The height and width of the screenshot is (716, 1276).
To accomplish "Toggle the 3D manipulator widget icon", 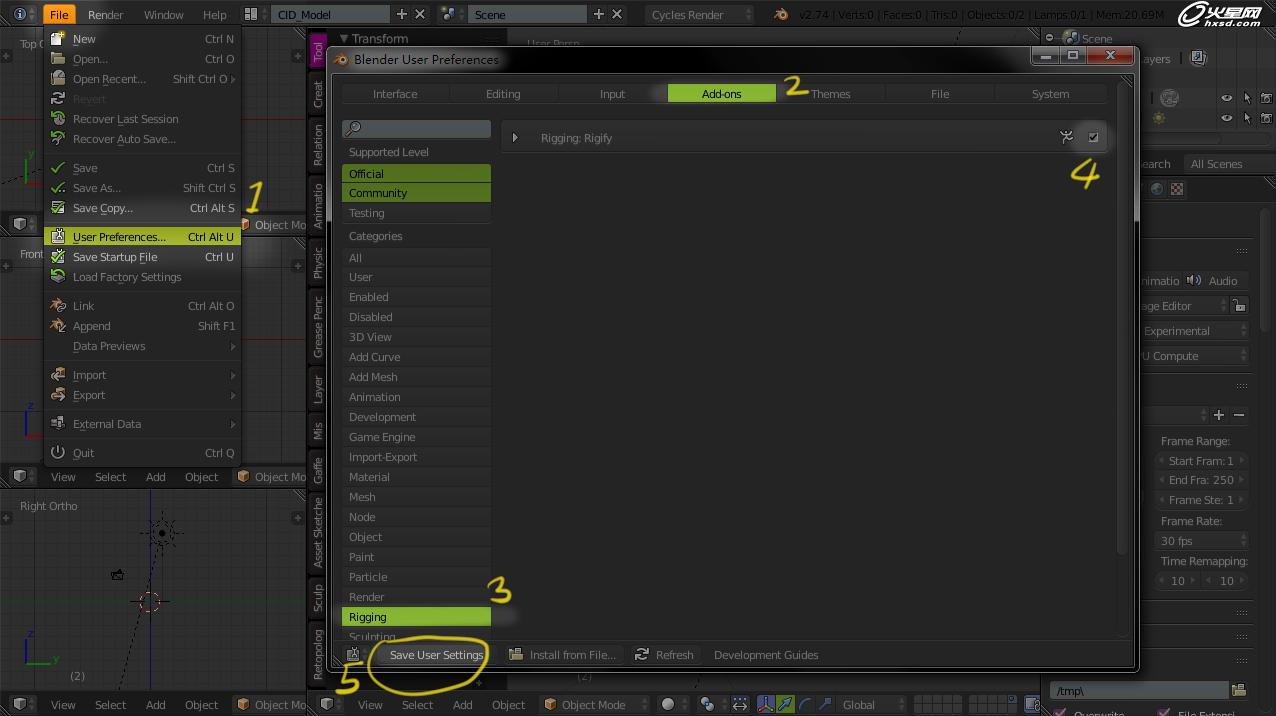I will (766, 705).
